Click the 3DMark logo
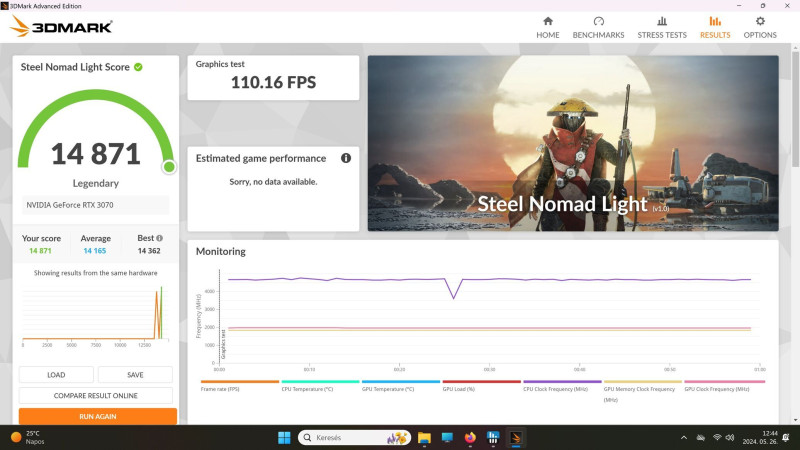The height and width of the screenshot is (450, 800). 61,26
